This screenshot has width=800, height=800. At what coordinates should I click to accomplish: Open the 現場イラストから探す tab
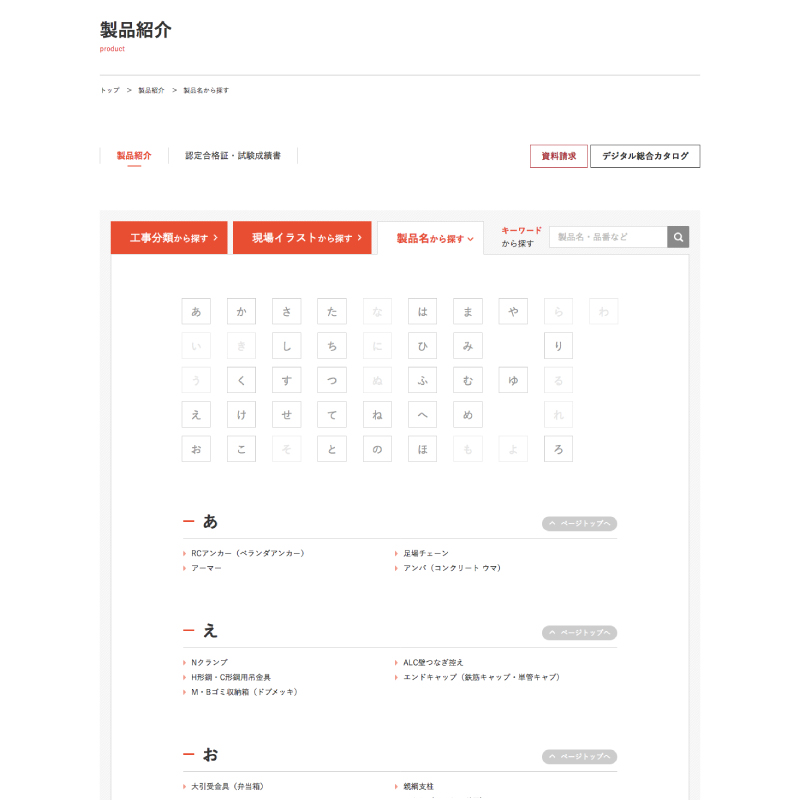pyautogui.click(x=302, y=238)
